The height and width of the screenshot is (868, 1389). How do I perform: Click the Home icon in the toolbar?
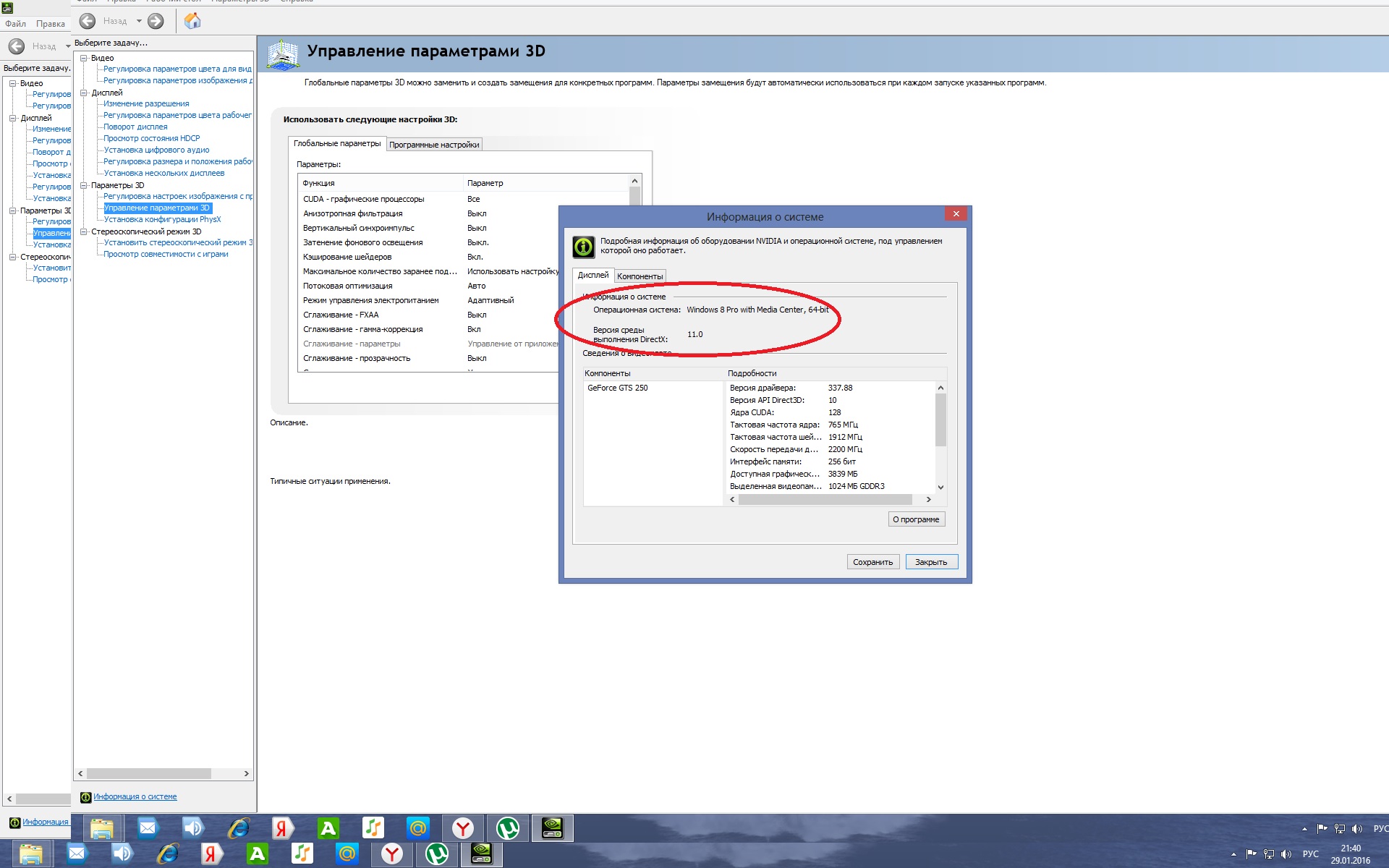pos(192,21)
